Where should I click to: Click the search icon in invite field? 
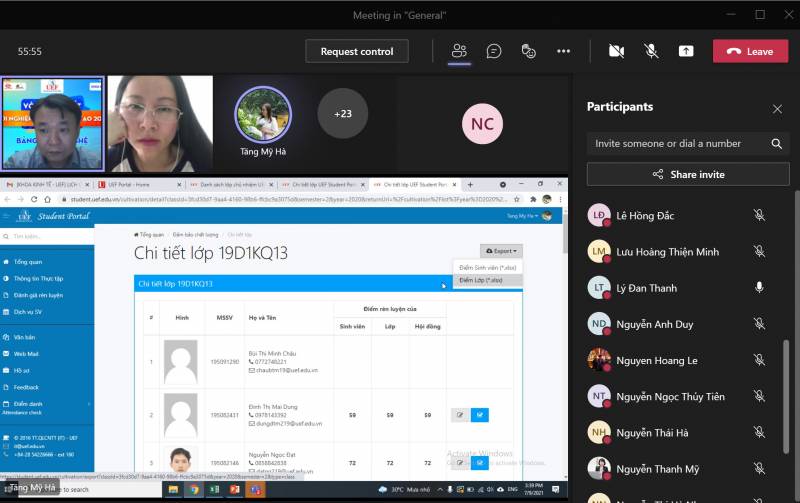[x=777, y=144]
